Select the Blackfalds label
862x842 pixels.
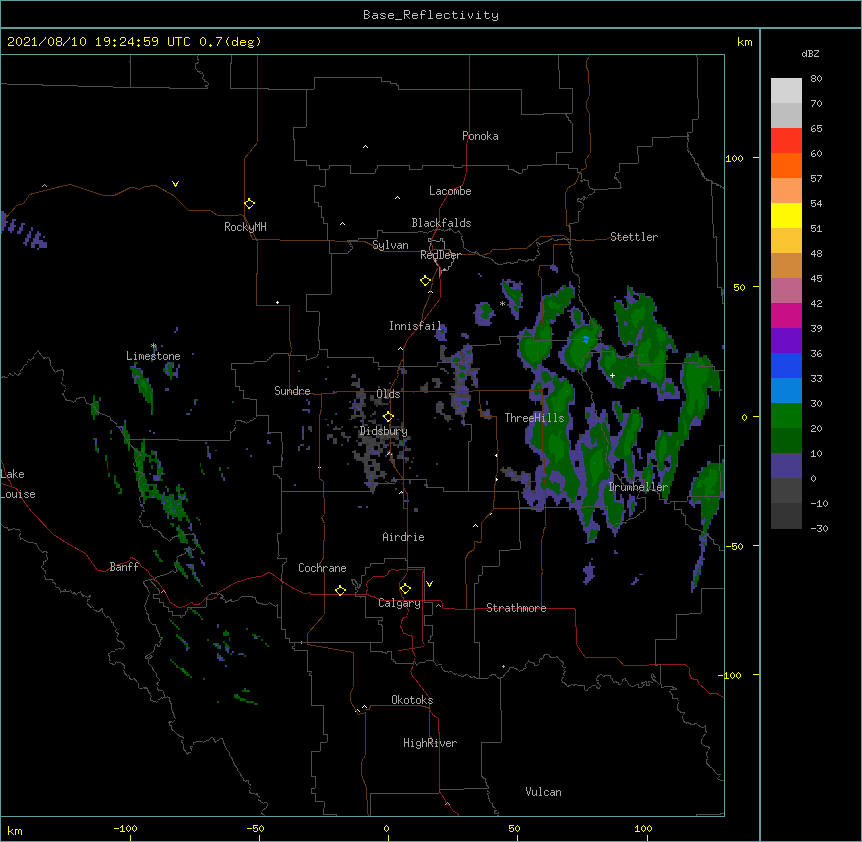(x=441, y=223)
